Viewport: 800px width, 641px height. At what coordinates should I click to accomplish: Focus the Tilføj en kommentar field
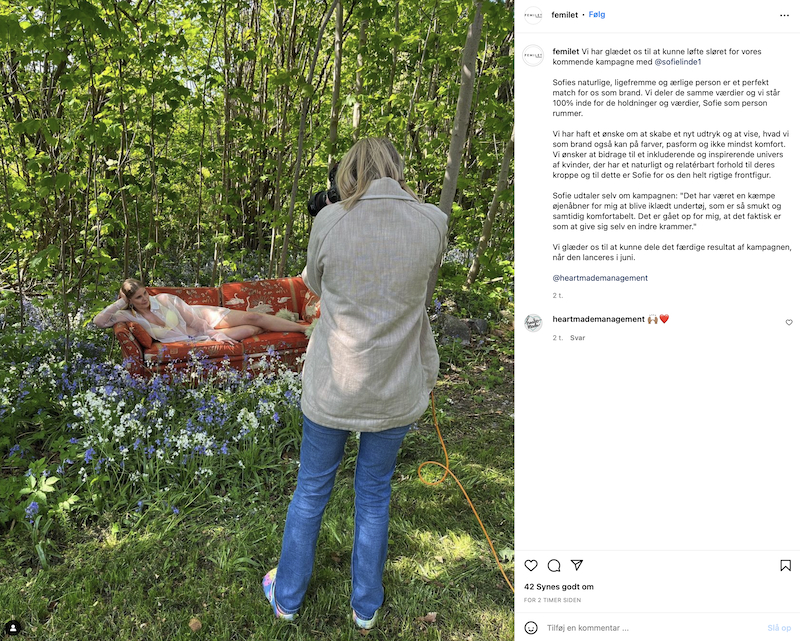653,628
